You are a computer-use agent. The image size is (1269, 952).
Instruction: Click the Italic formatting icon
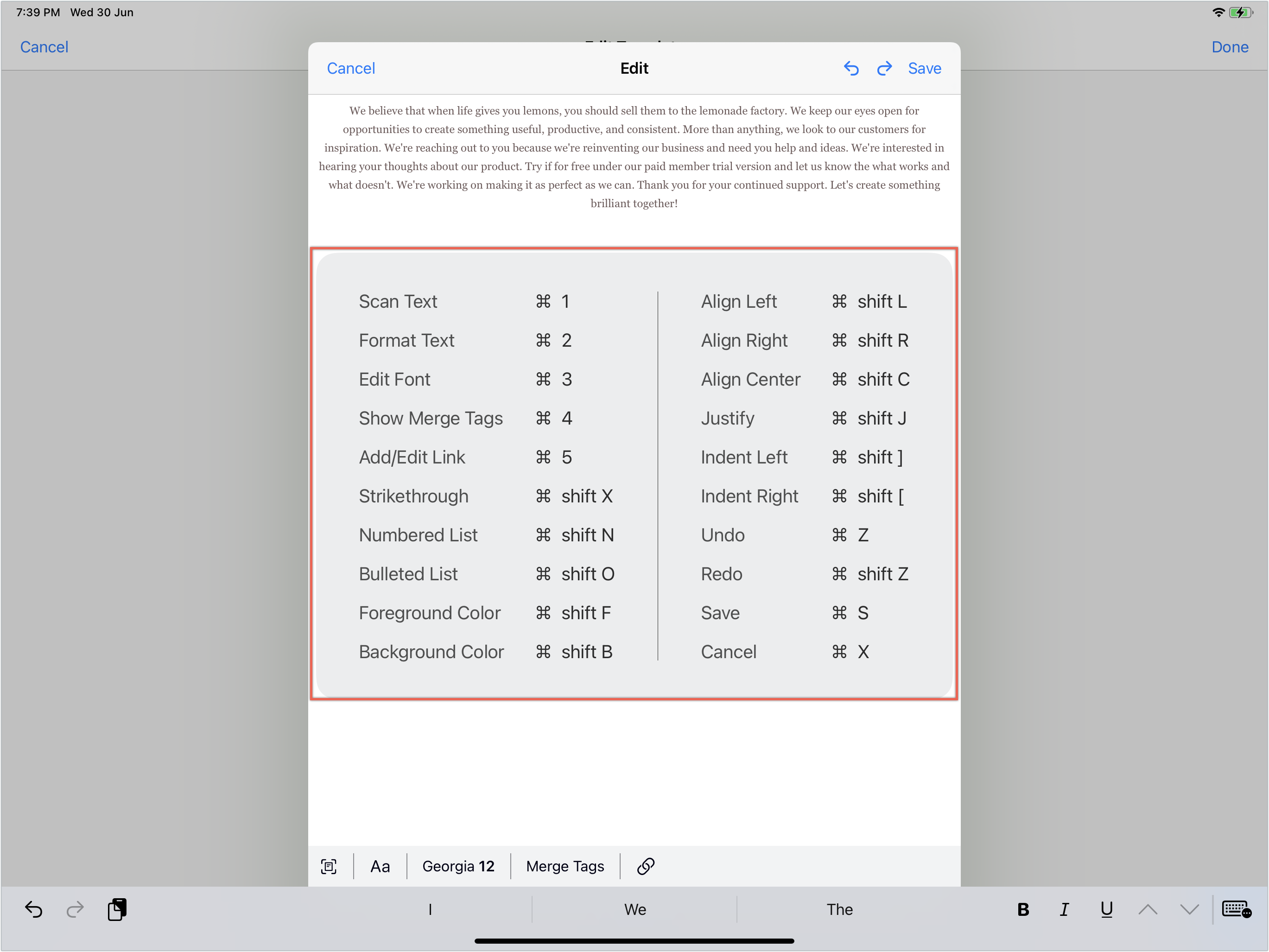tap(1064, 910)
